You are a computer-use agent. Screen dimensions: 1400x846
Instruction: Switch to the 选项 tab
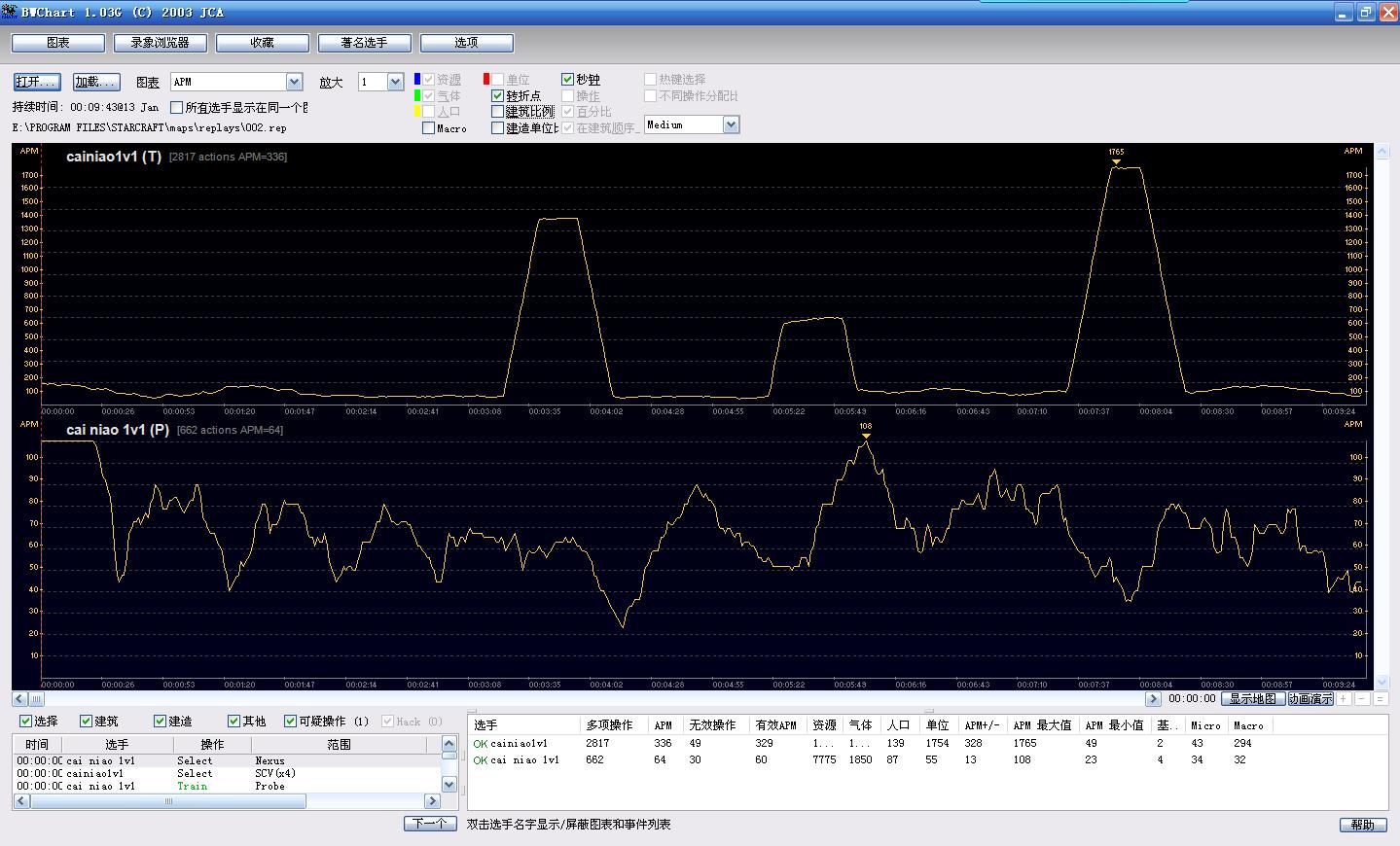pyautogui.click(x=466, y=43)
